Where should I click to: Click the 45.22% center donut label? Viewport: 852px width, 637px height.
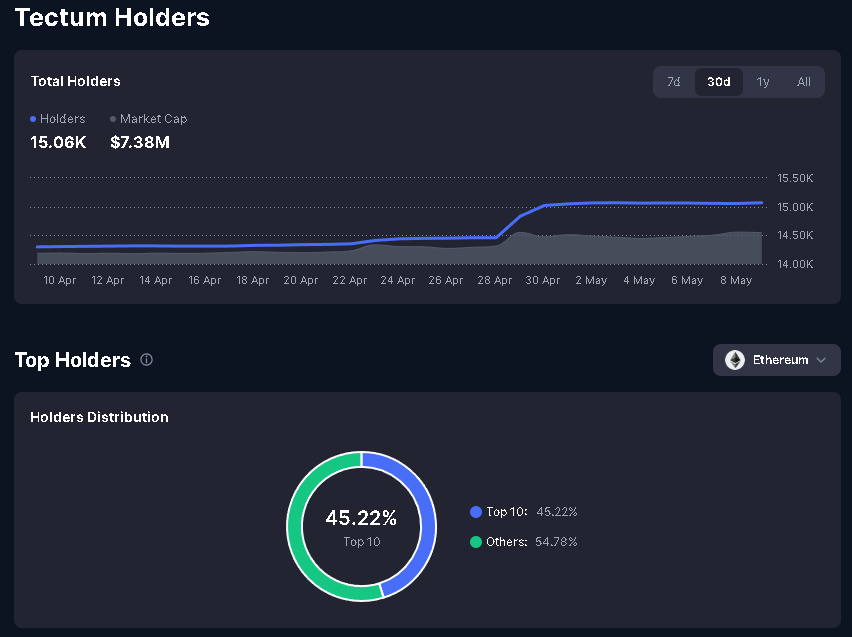(x=361, y=517)
